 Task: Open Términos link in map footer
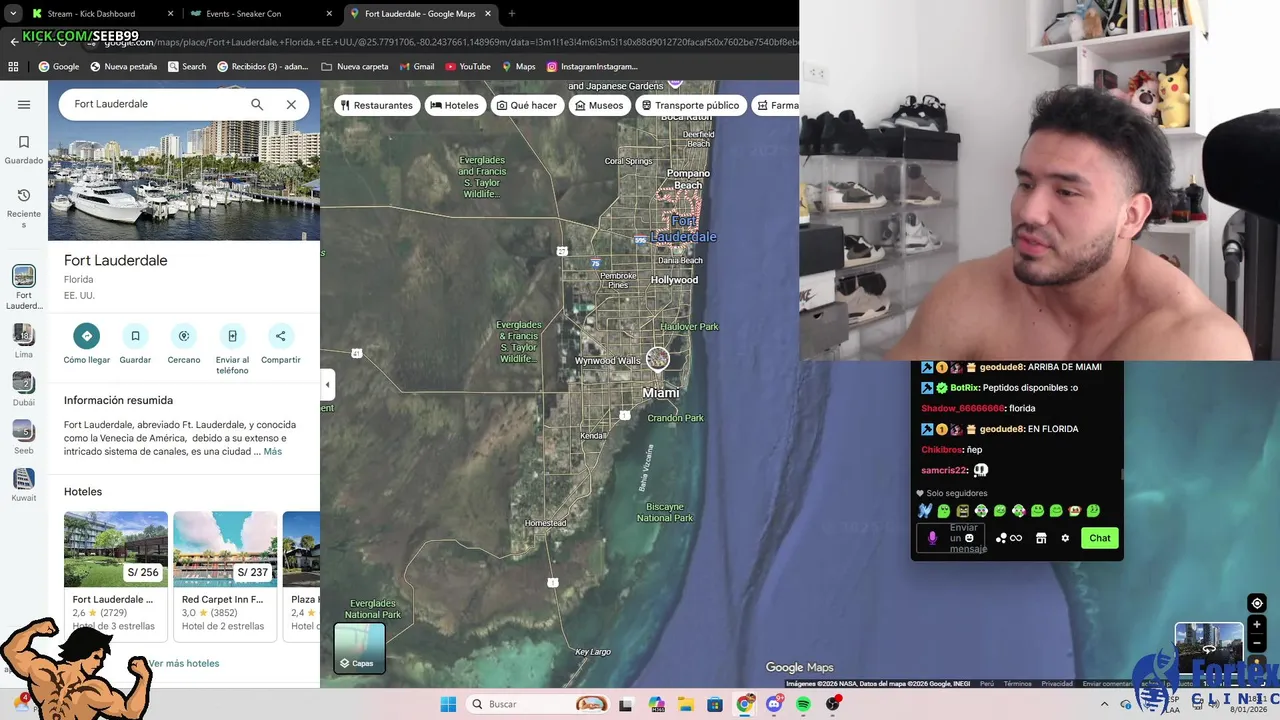[1017, 684]
